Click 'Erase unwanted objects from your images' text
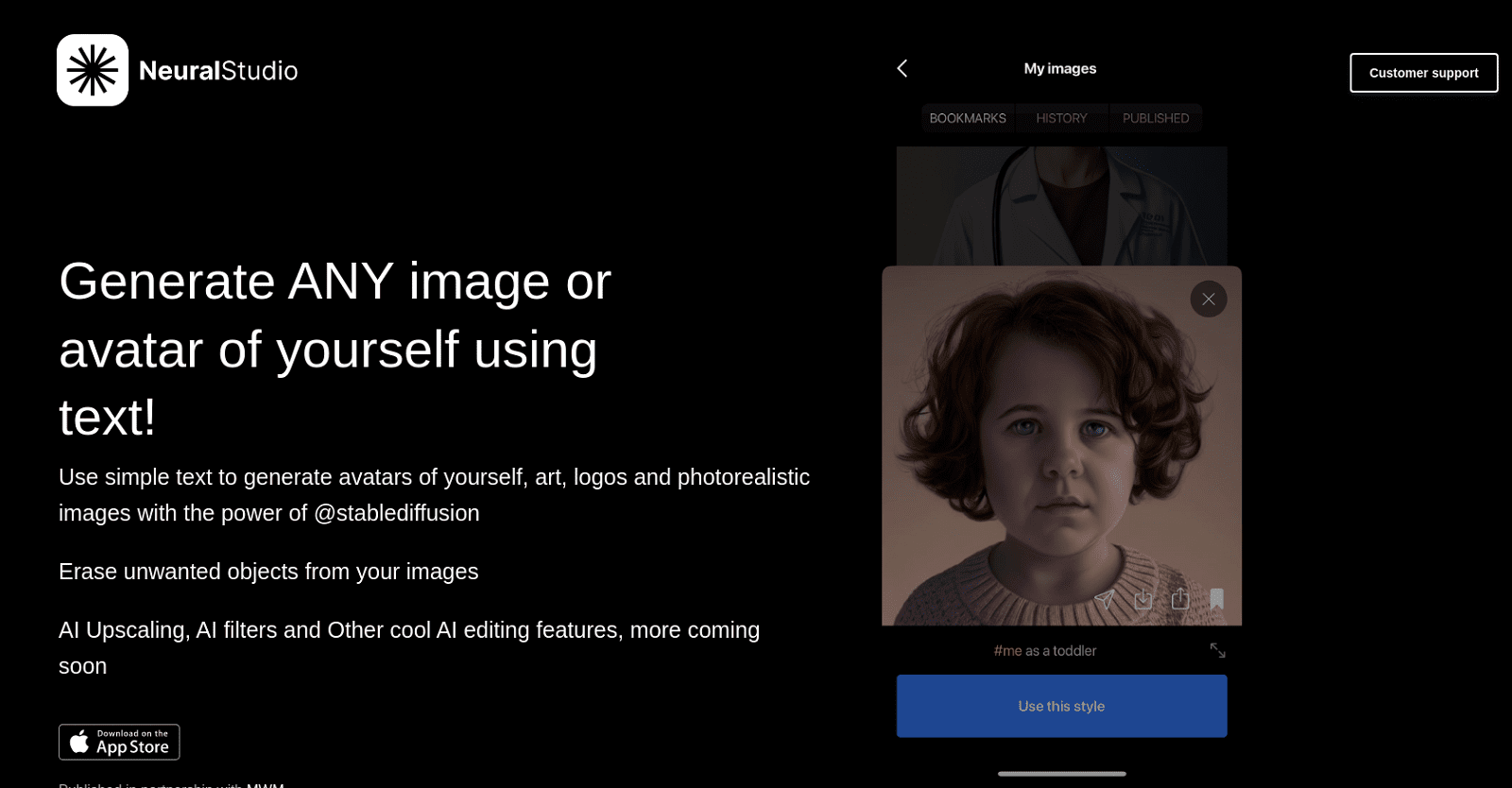The height and width of the screenshot is (788, 1512). coord(268,572)
